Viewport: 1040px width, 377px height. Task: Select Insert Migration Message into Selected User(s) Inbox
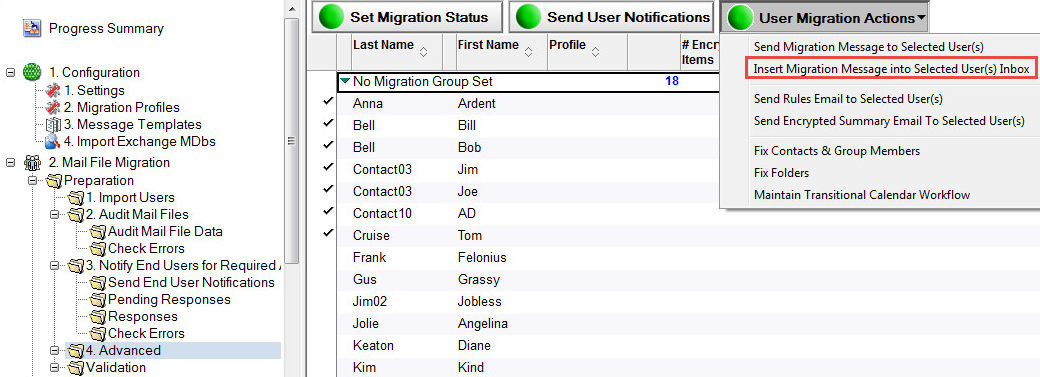pyautogui.click(x=891, y=68)
